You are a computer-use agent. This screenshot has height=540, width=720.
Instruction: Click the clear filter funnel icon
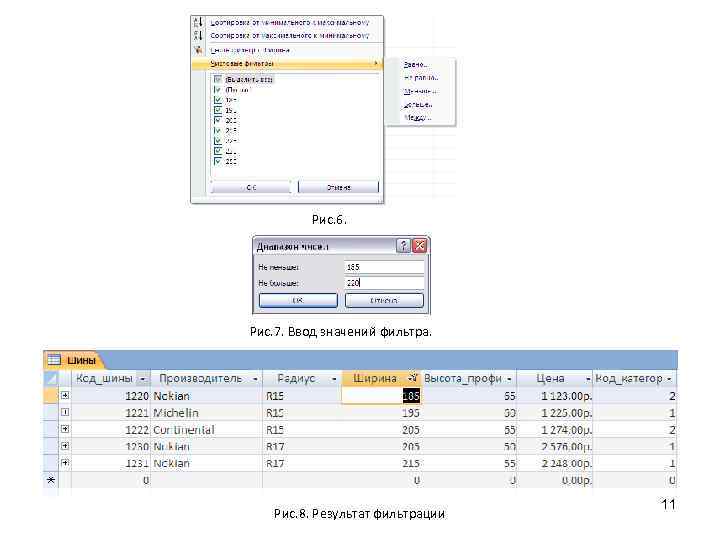pos(198,50)
